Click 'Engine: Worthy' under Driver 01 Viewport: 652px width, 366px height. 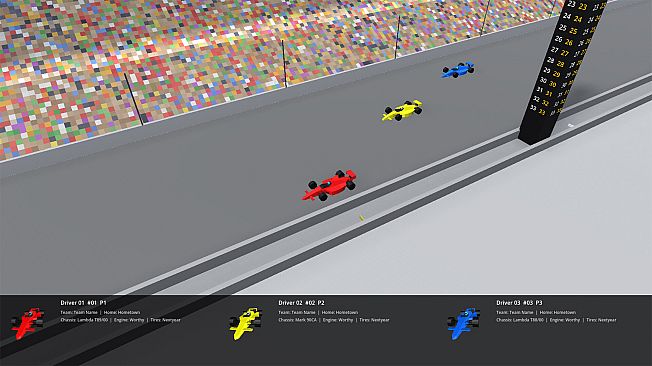point(128,320)
